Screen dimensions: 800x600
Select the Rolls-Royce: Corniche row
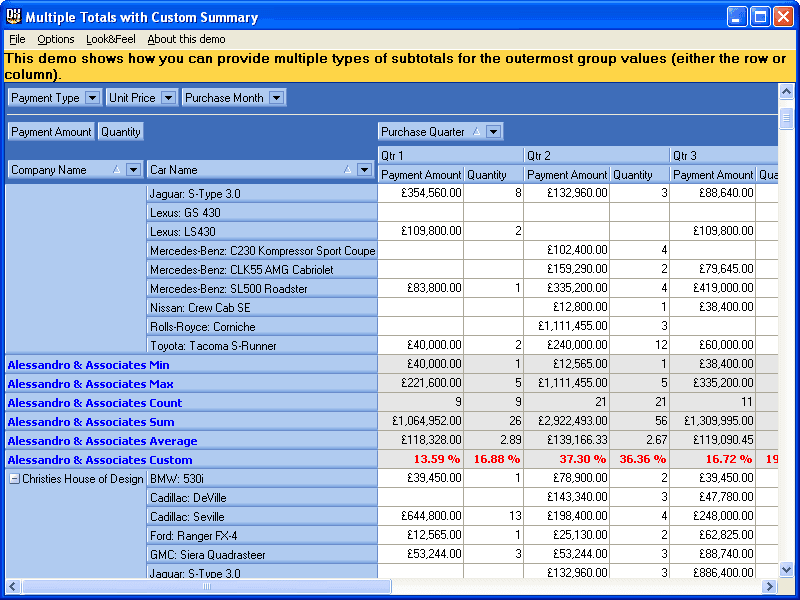point(262,327)
